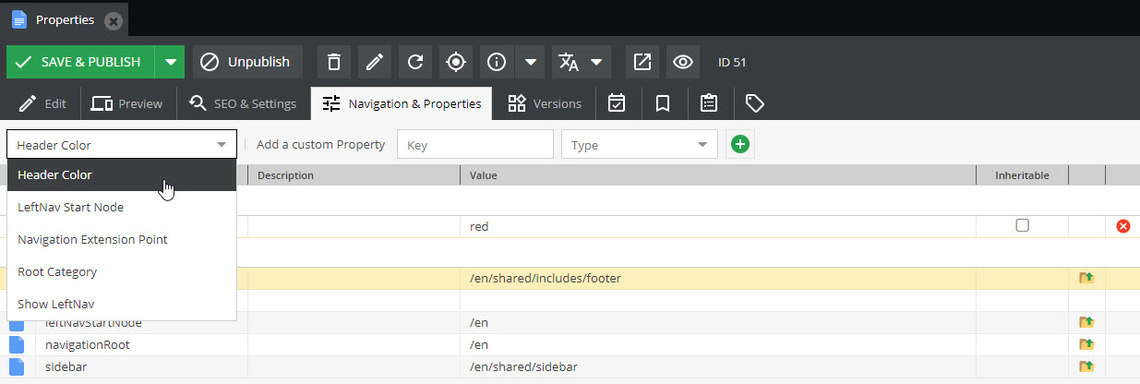This screenshot has width=1140, height=384.
Task: Expand the Save & Publish arrow dropdown
Action: pos(170,62)
